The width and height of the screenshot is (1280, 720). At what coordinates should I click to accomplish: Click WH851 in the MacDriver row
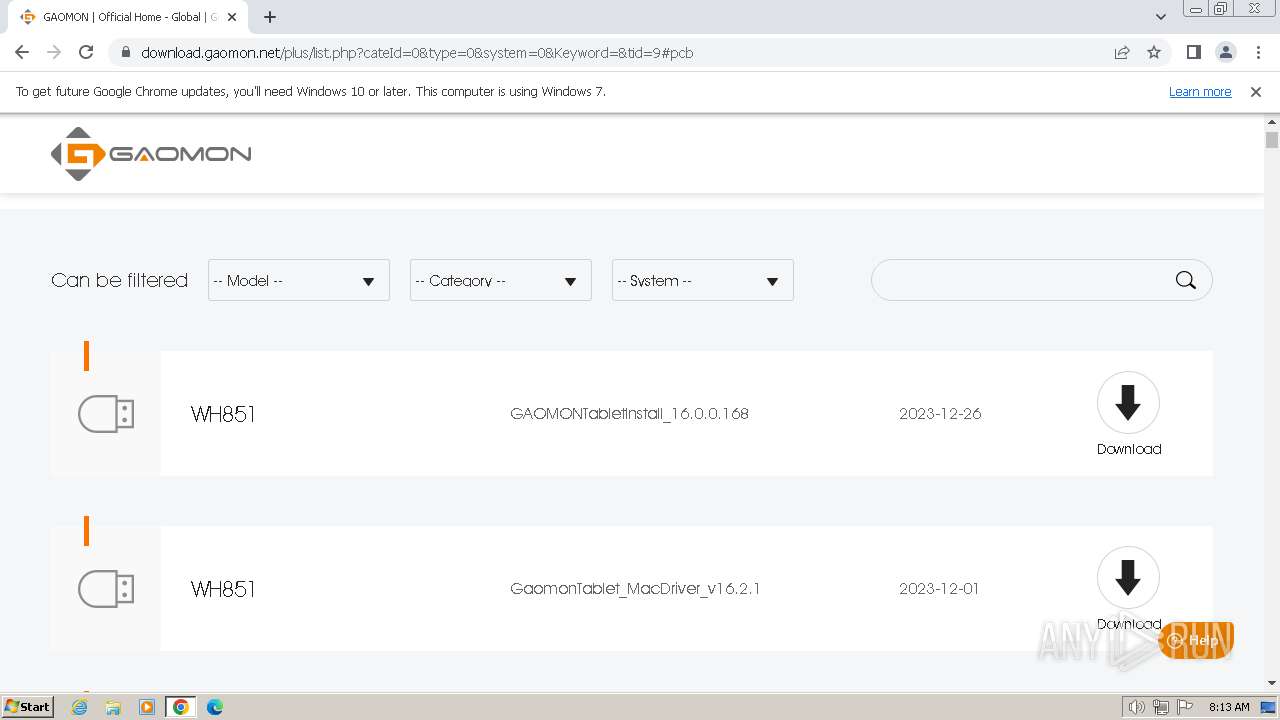(223, 589)
